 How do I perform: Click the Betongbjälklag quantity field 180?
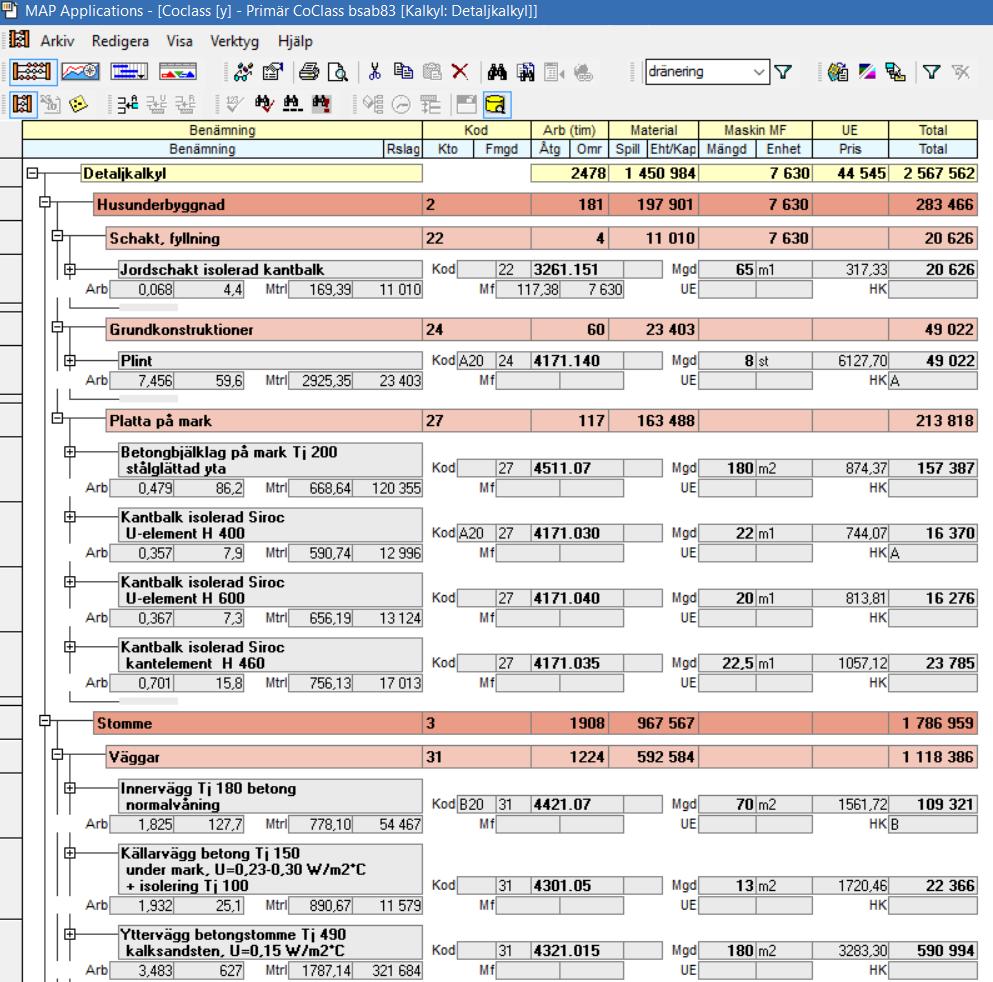pos(727,469)
